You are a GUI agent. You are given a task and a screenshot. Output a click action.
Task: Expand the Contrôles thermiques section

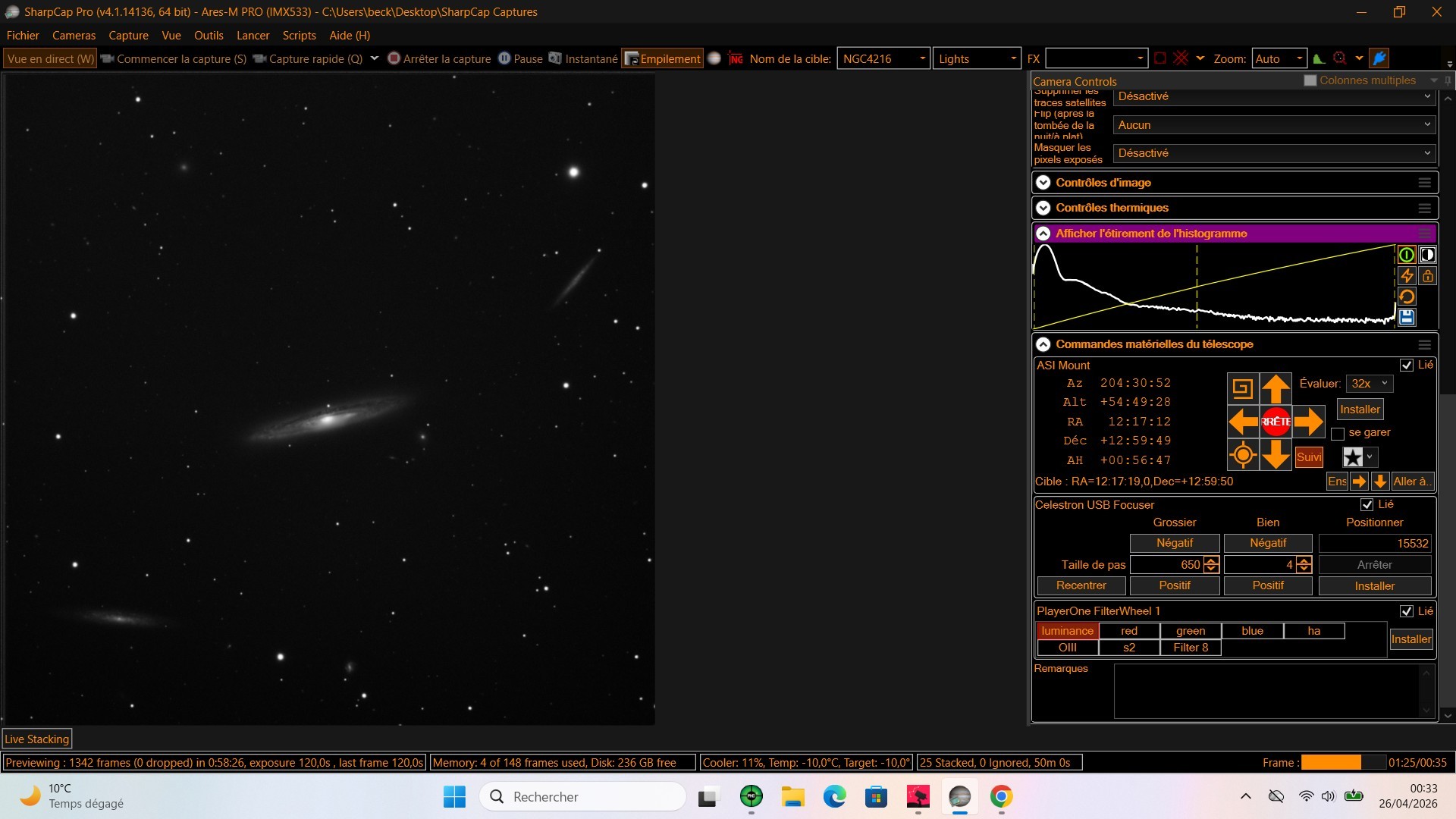(1043, 208)
